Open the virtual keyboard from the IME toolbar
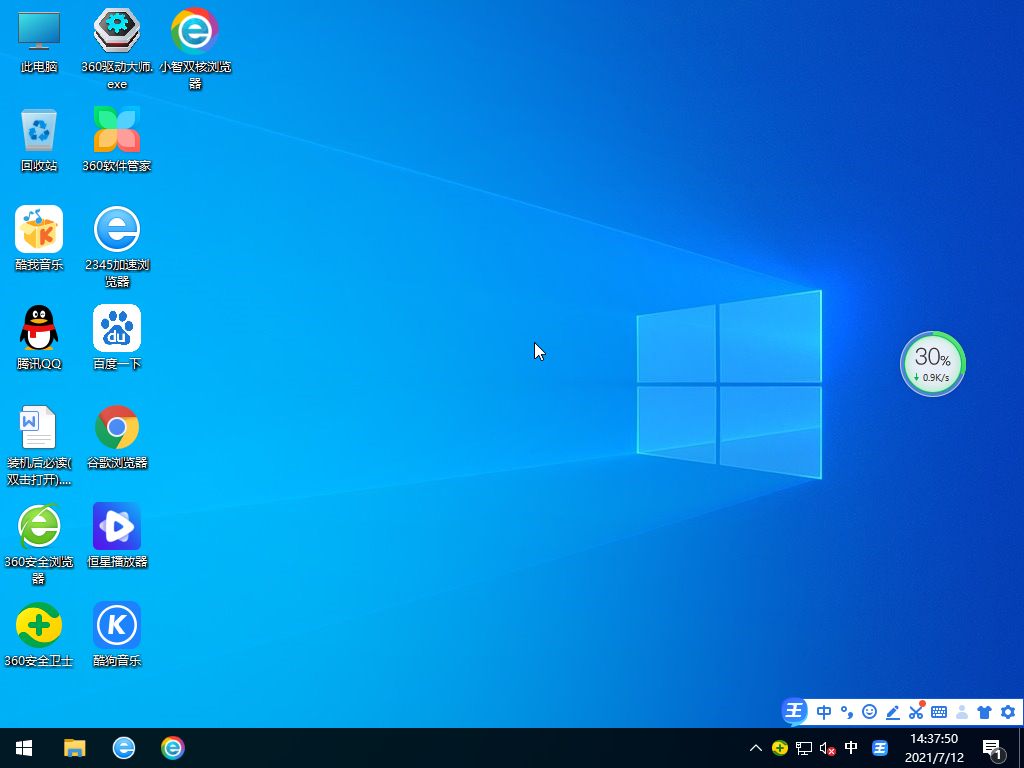This screenshot has height=768, width=1024. click(x=939, y=712)
